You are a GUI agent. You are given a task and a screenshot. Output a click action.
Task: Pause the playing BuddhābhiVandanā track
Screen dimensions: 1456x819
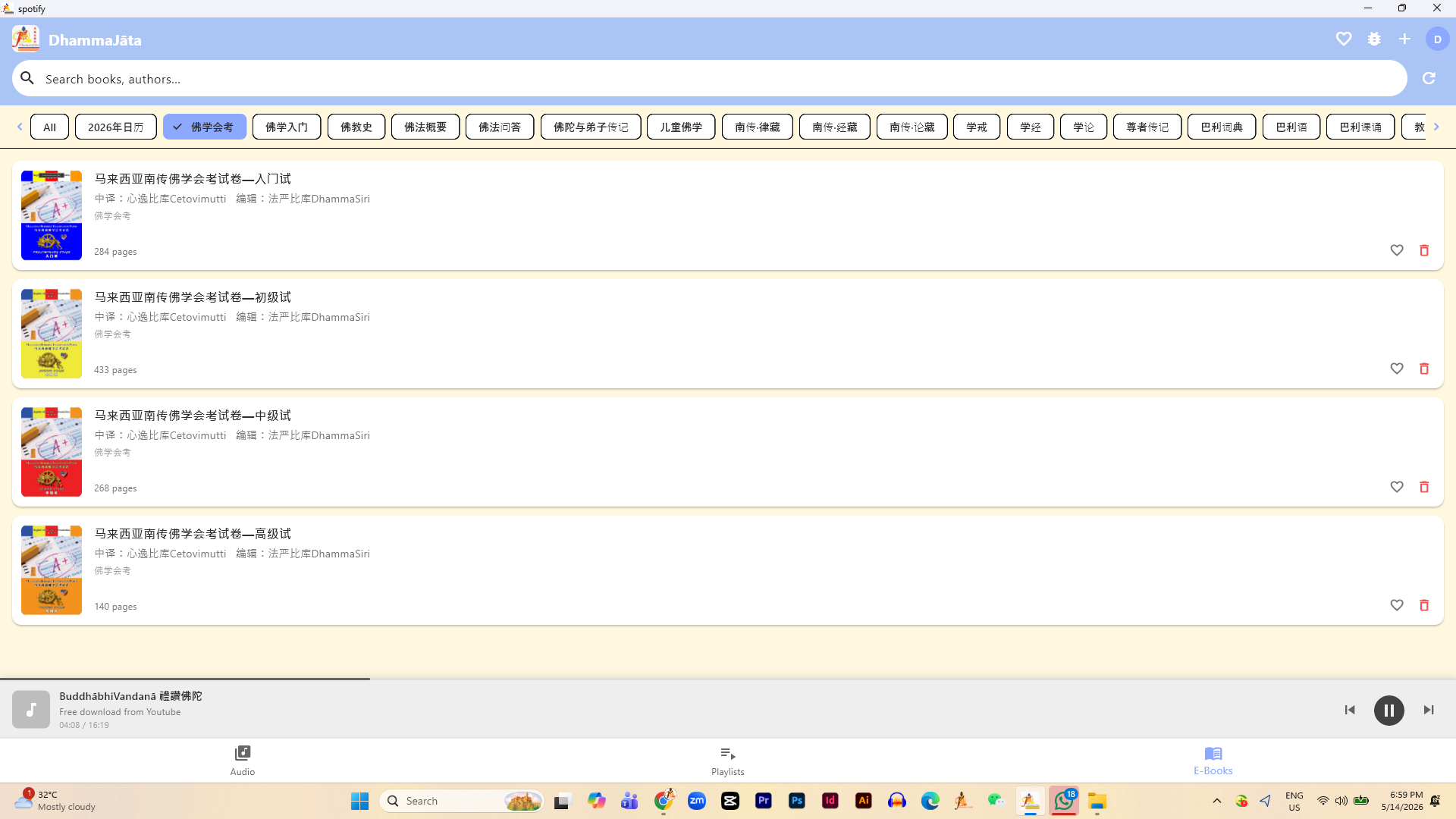click(x=1389, y=711)
